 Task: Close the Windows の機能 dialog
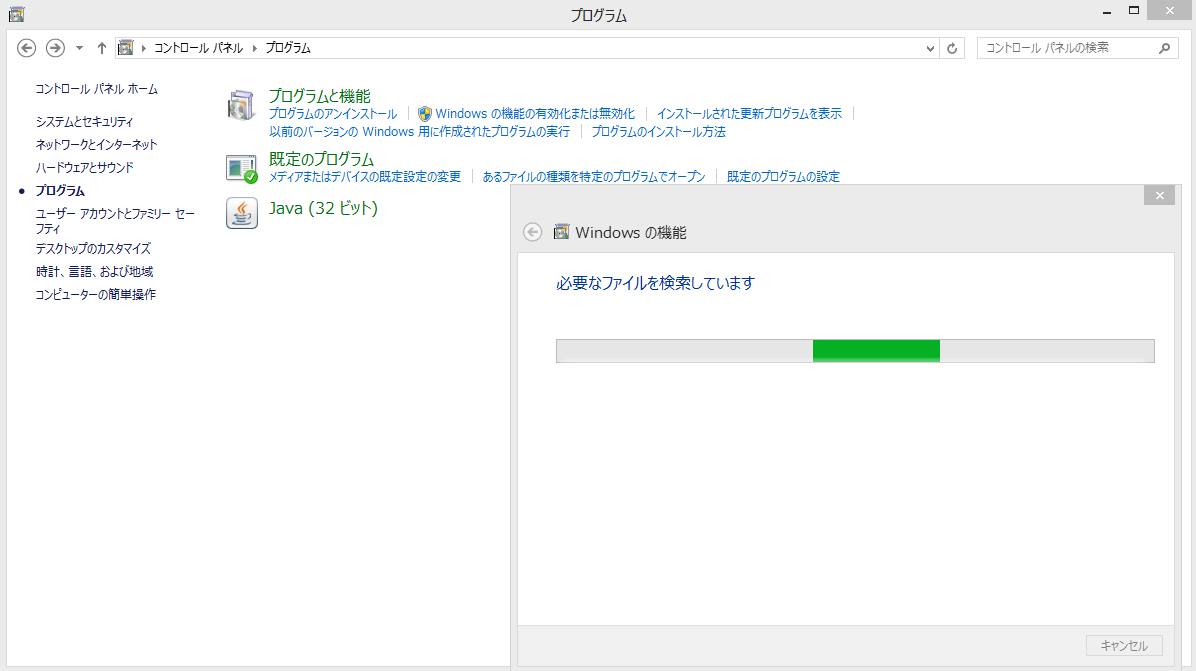pos(1159,196)
